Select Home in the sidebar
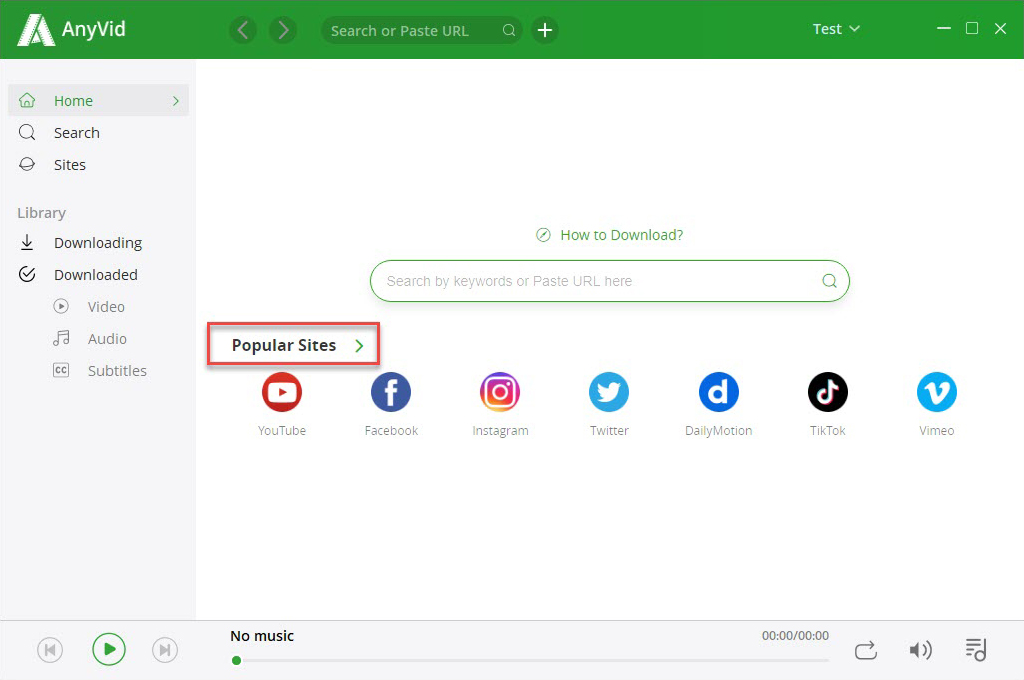The height and width of the screenshot is (680, 1024). coord(99,101)
